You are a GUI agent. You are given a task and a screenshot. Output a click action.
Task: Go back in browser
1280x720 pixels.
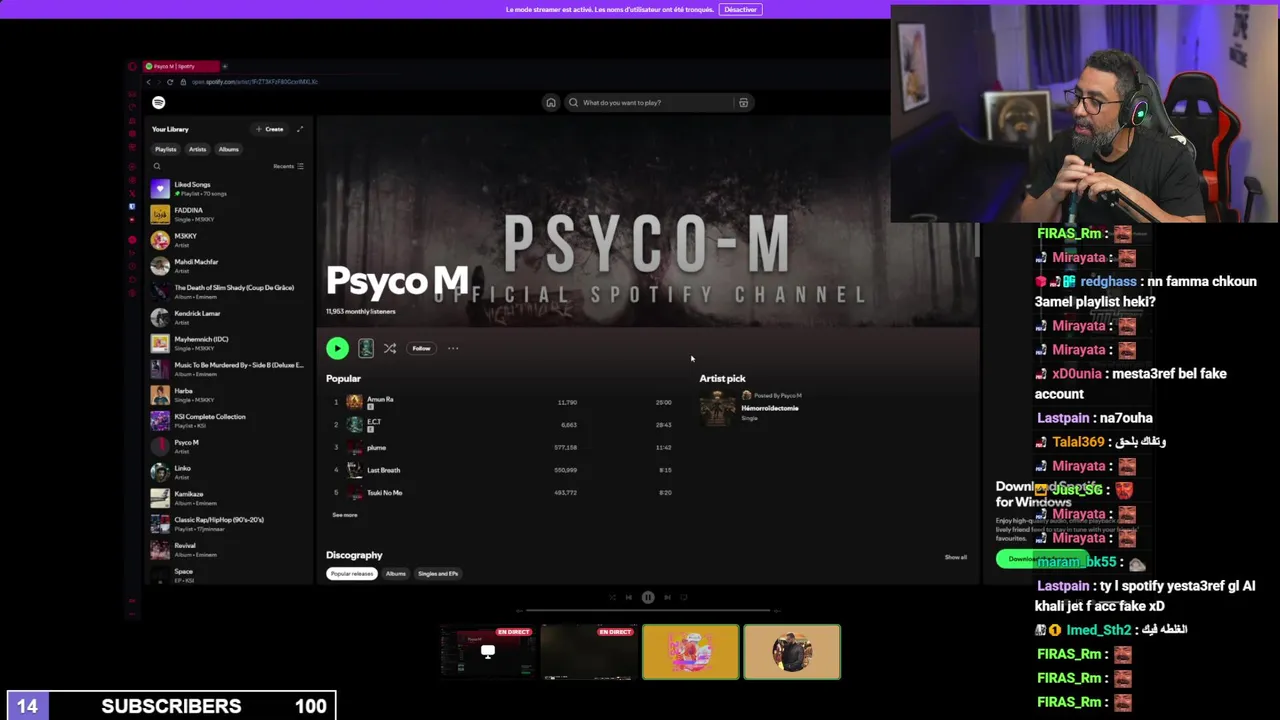pos(148,82)
